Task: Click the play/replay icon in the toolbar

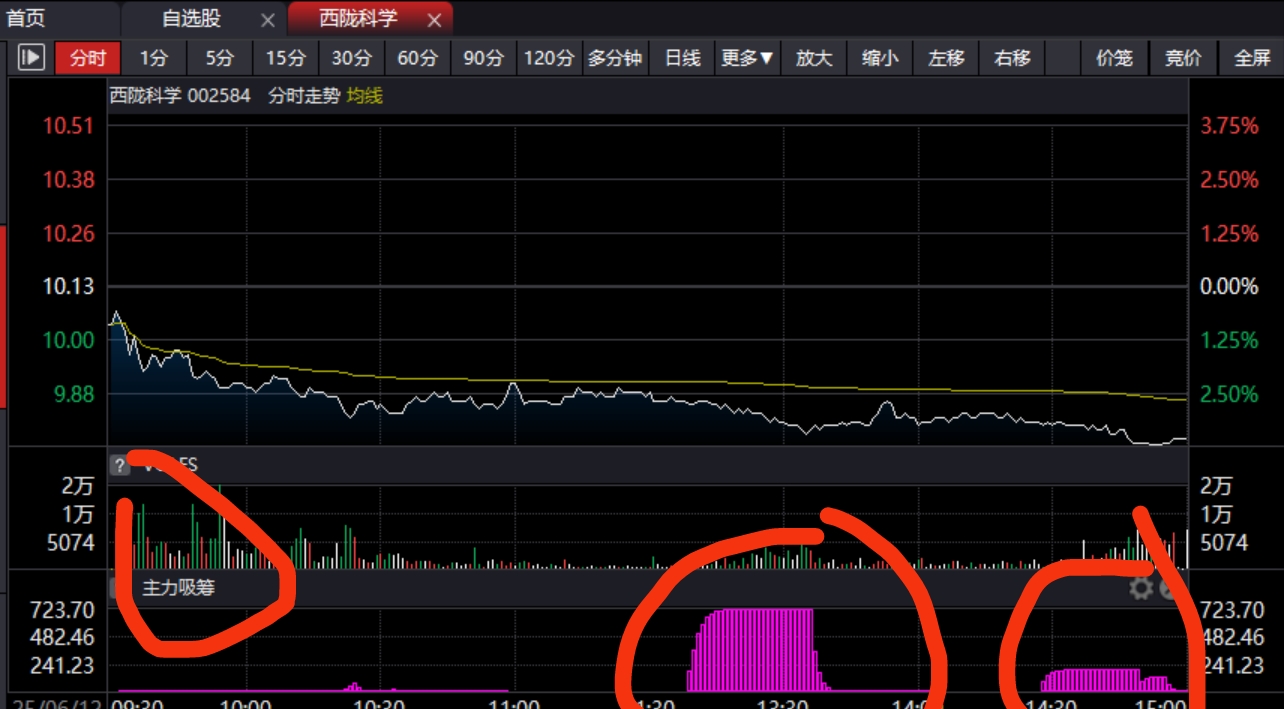Action: click(31, 58)
